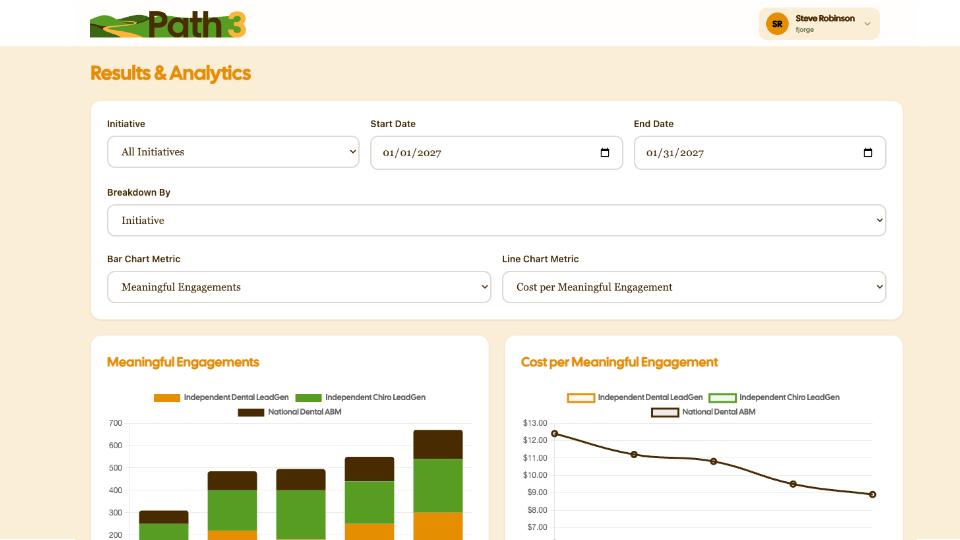This screenshot has width=960, height=540.
Task: Click the SR user avatar
Action: pyautogui.click(x=777, y=24)
